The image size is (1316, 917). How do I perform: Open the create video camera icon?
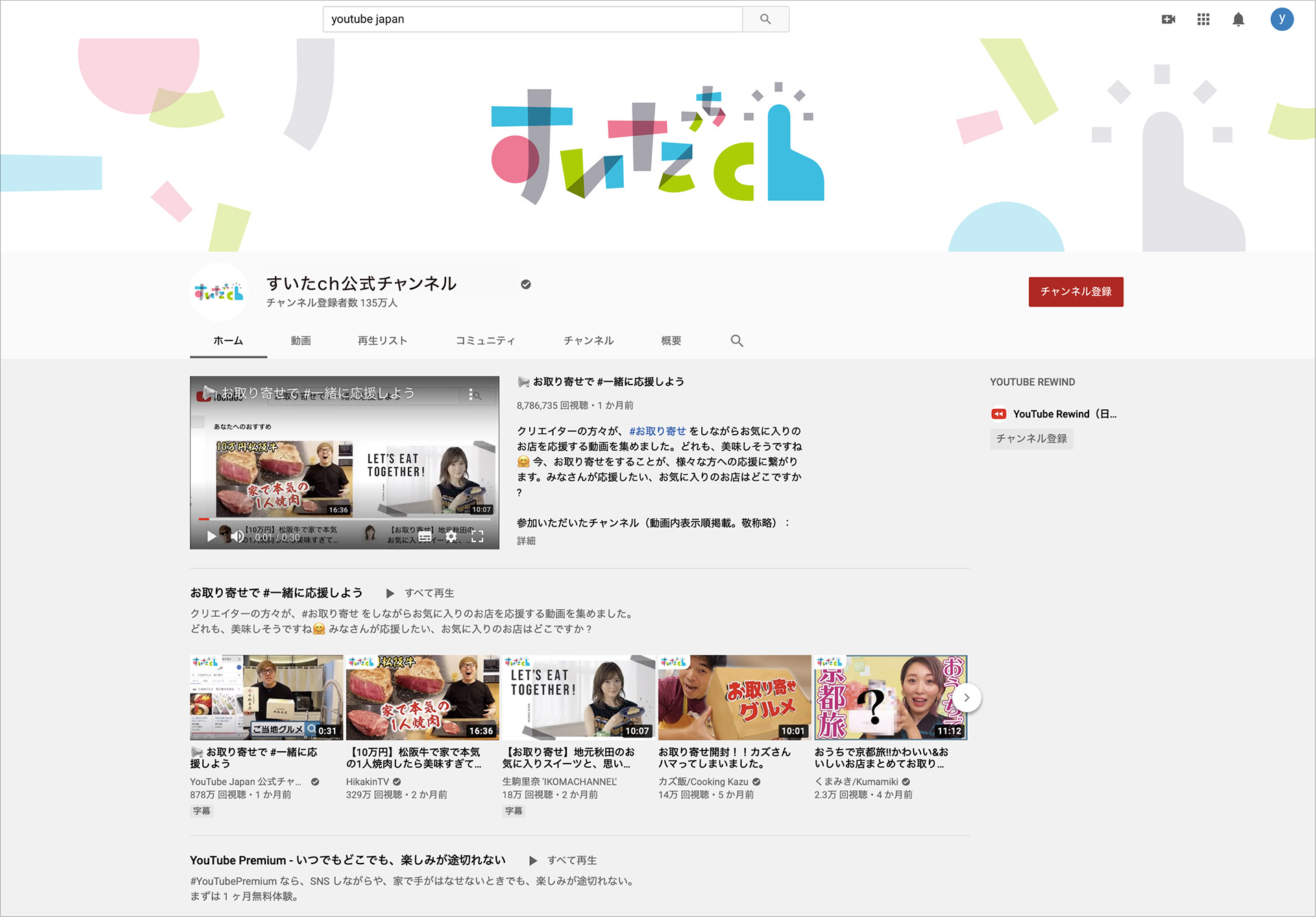point(1169,19)
